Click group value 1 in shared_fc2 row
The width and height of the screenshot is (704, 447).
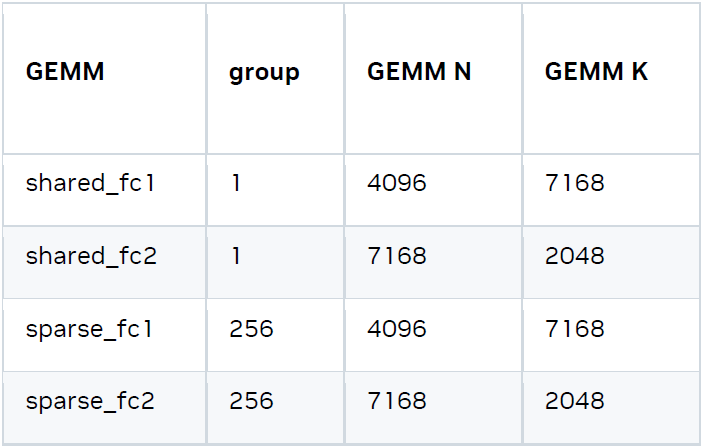click(x=236, y=256)
